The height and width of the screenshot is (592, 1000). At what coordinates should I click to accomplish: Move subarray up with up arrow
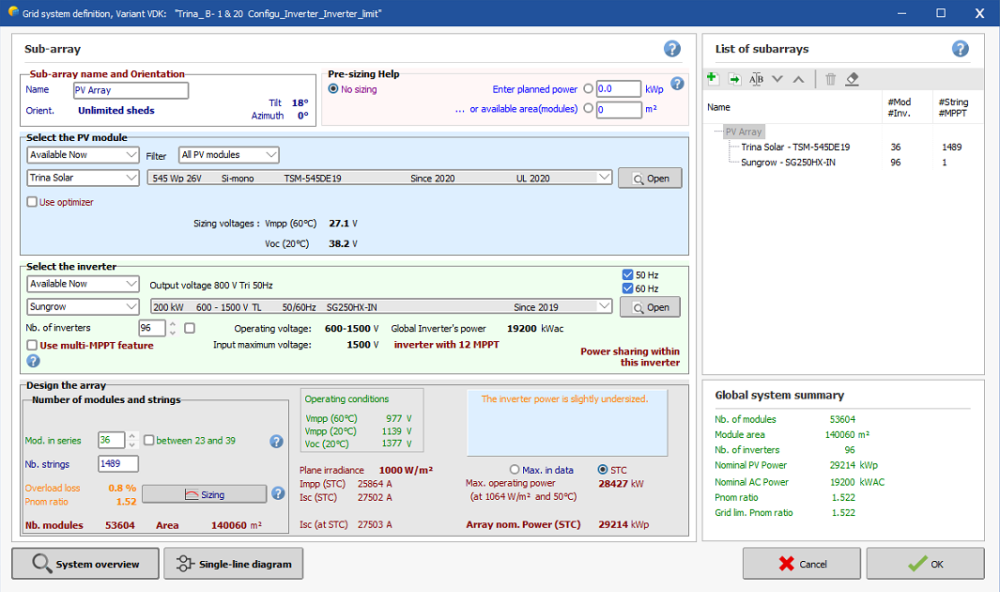798,79
